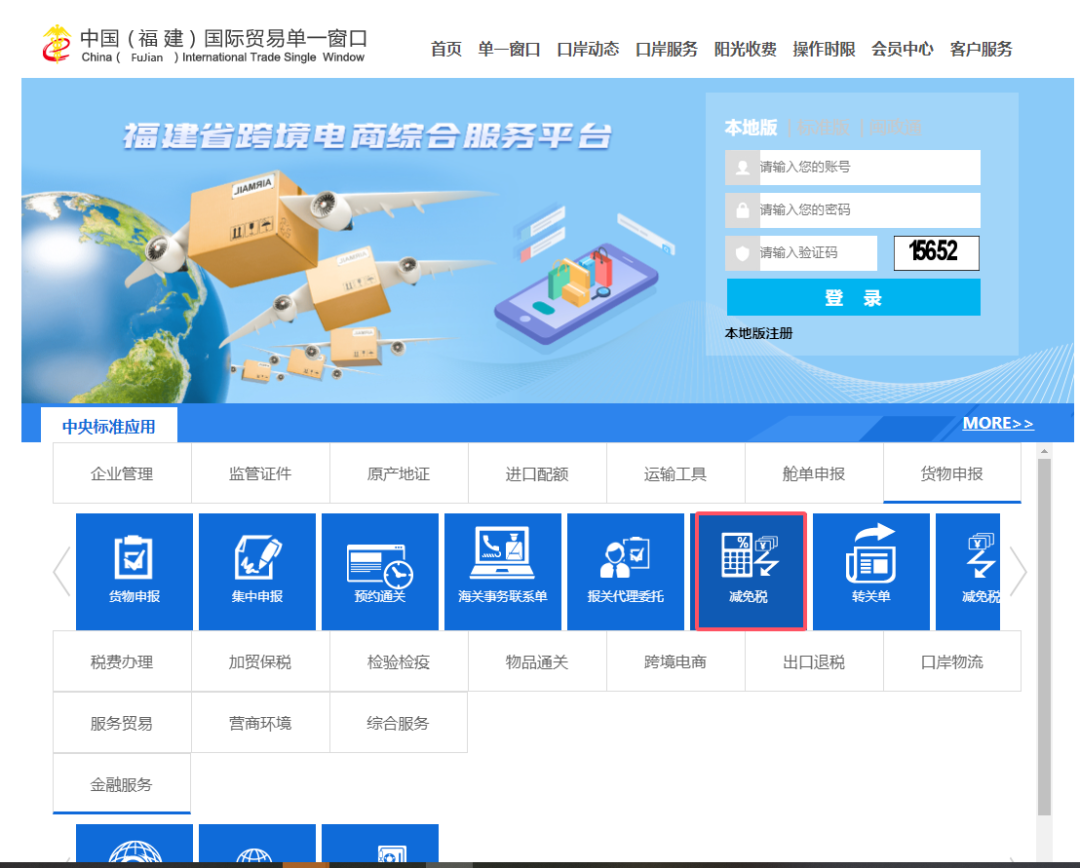Open the 报关代理委托 icon tile
This screenshot has width=1080, height=868.
coord(625,571)
